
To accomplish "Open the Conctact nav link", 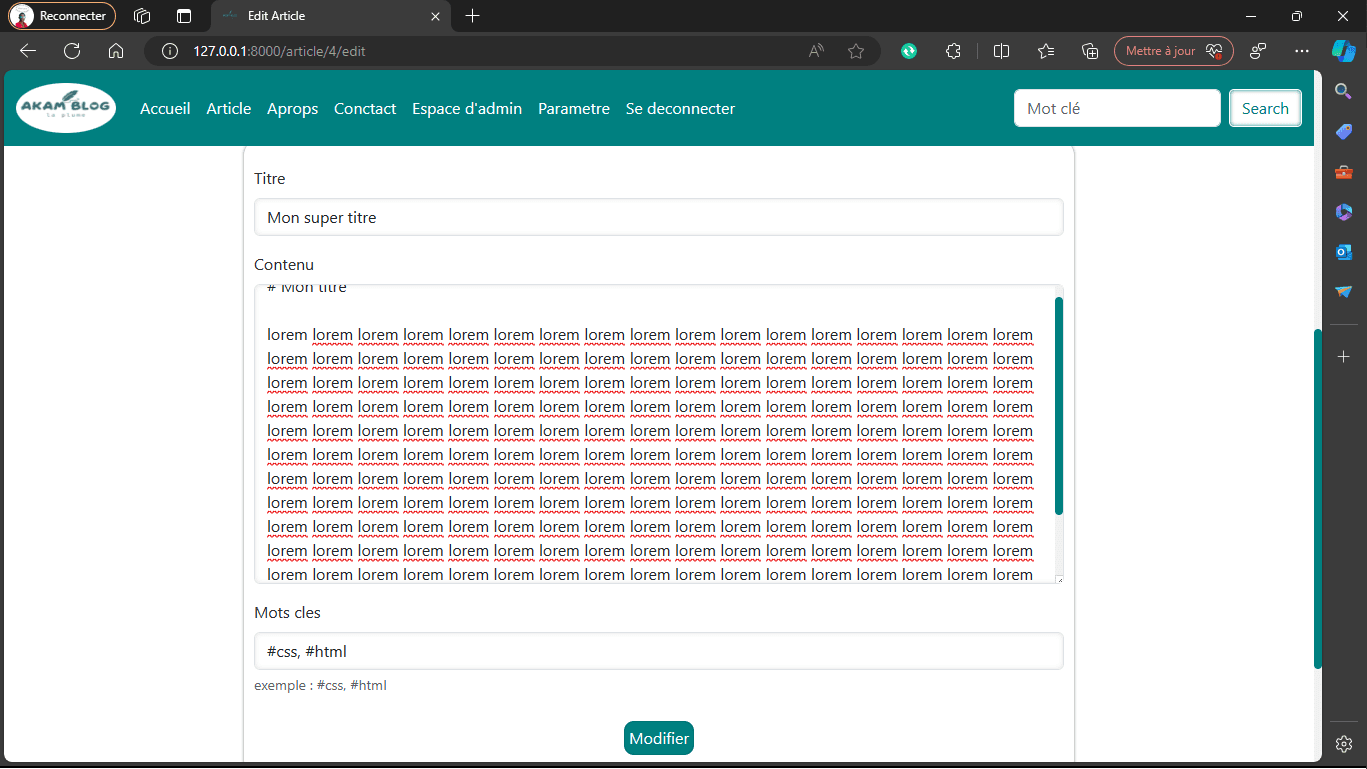I will [x=365, y=109].
